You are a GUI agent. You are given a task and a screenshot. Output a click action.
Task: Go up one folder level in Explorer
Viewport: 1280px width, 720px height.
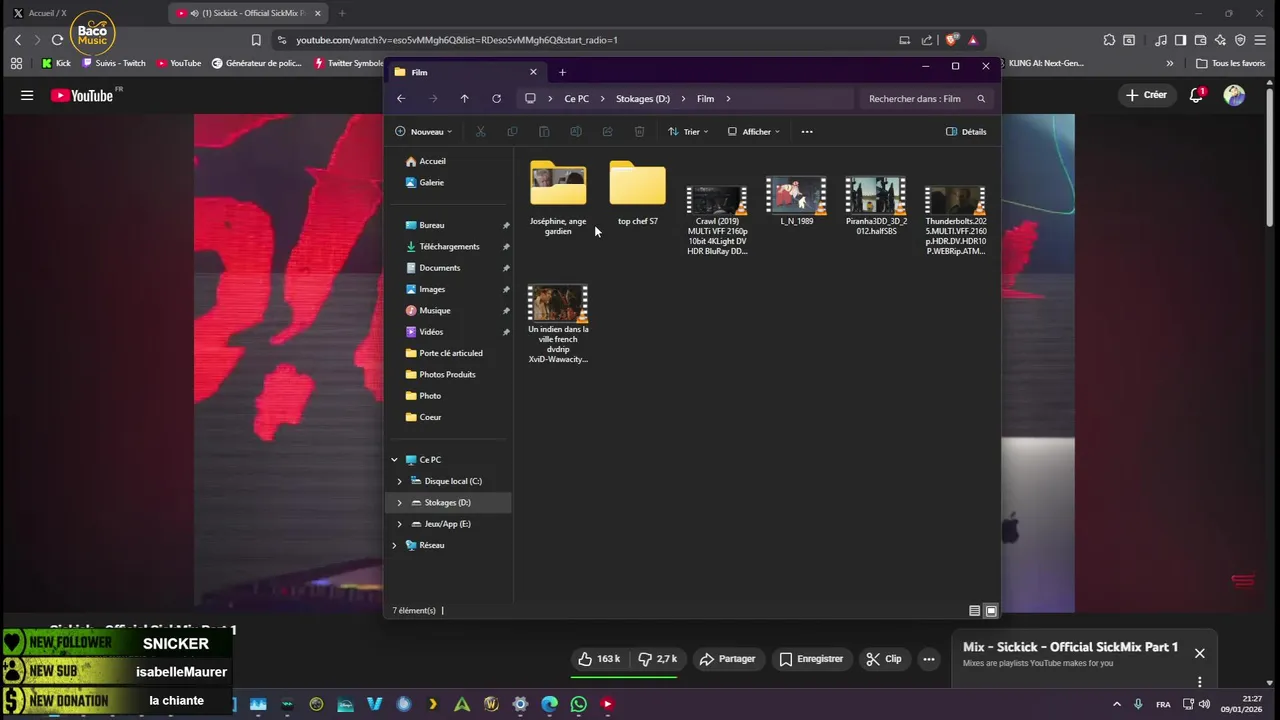[464, 99]
